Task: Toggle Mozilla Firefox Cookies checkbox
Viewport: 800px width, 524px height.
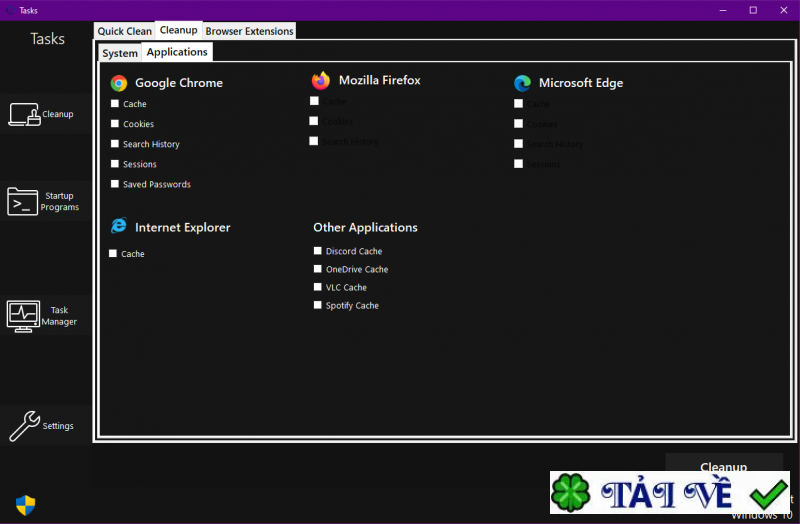Action: 314,121
